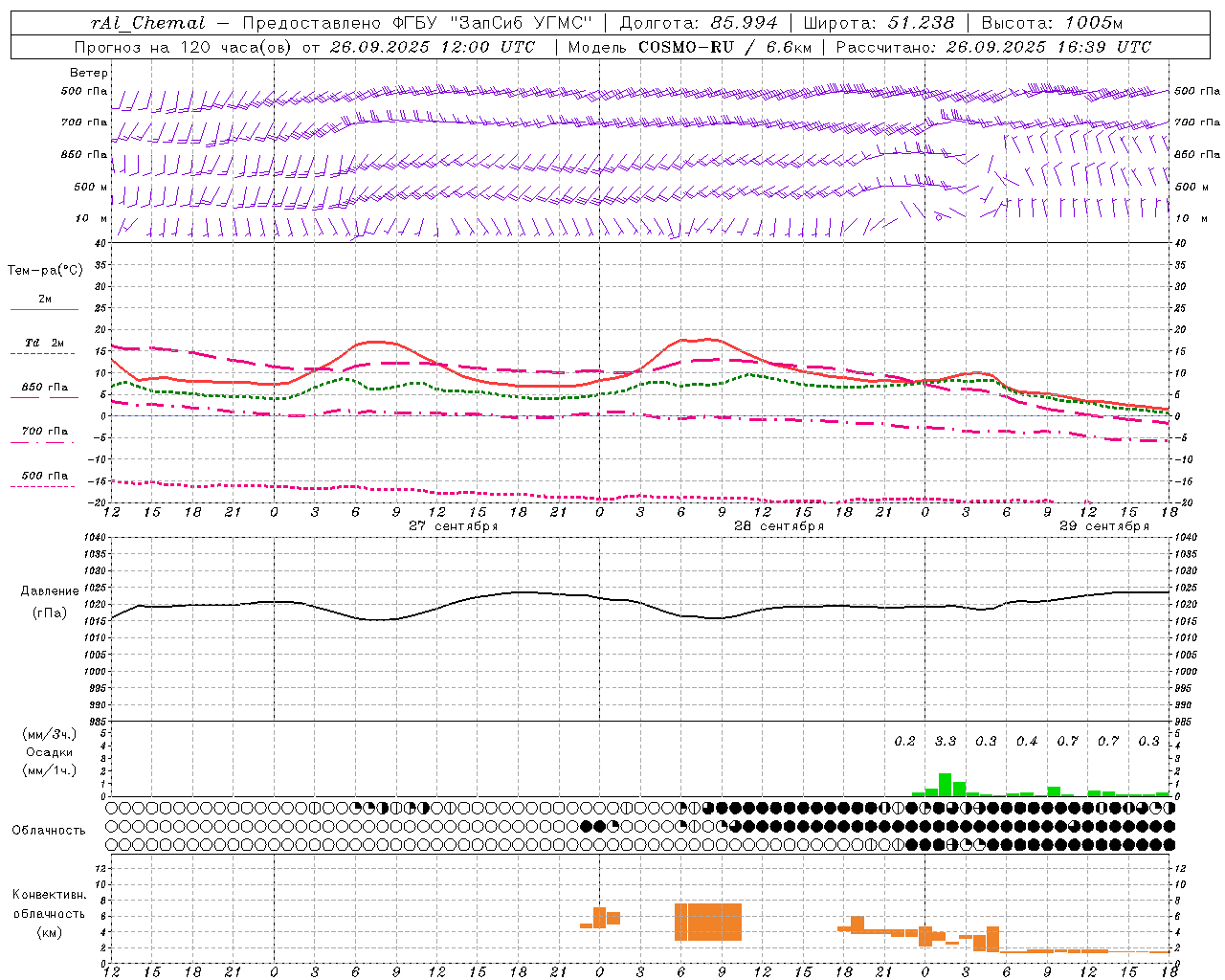
Task: Click the 0.2 three-hour precipitation total
Action: coord(904,742)
